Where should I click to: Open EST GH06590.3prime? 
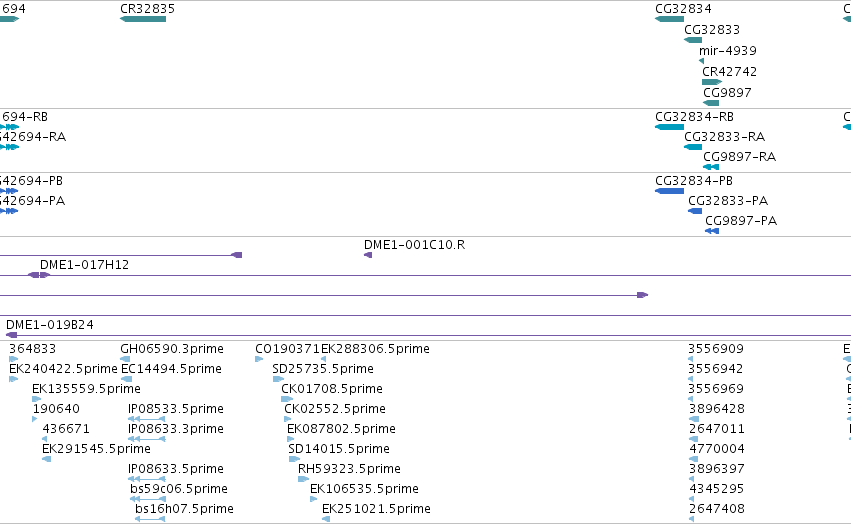coord(172,349)
